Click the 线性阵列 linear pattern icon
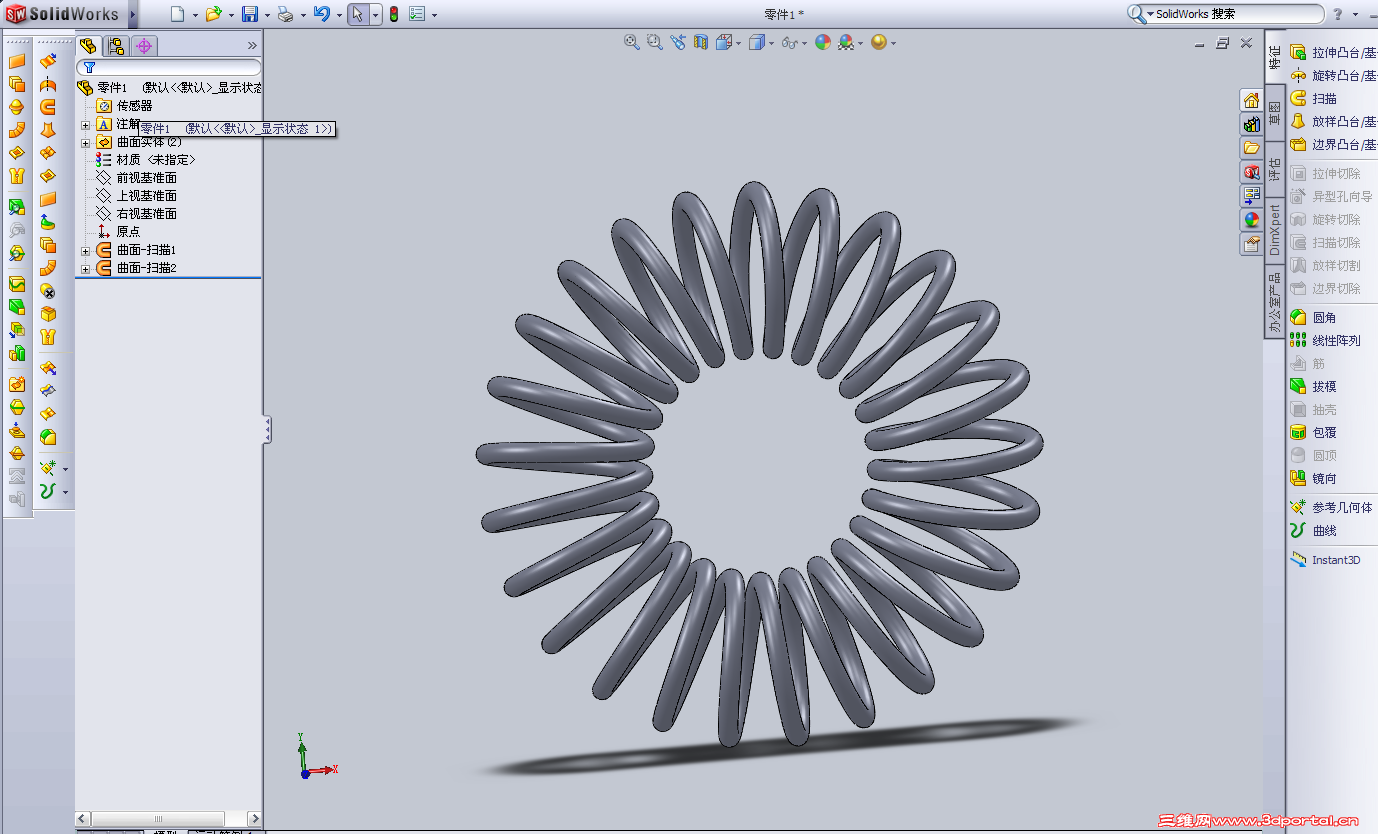Viewport: 1378px width, 834px height. click(1299, 341)
